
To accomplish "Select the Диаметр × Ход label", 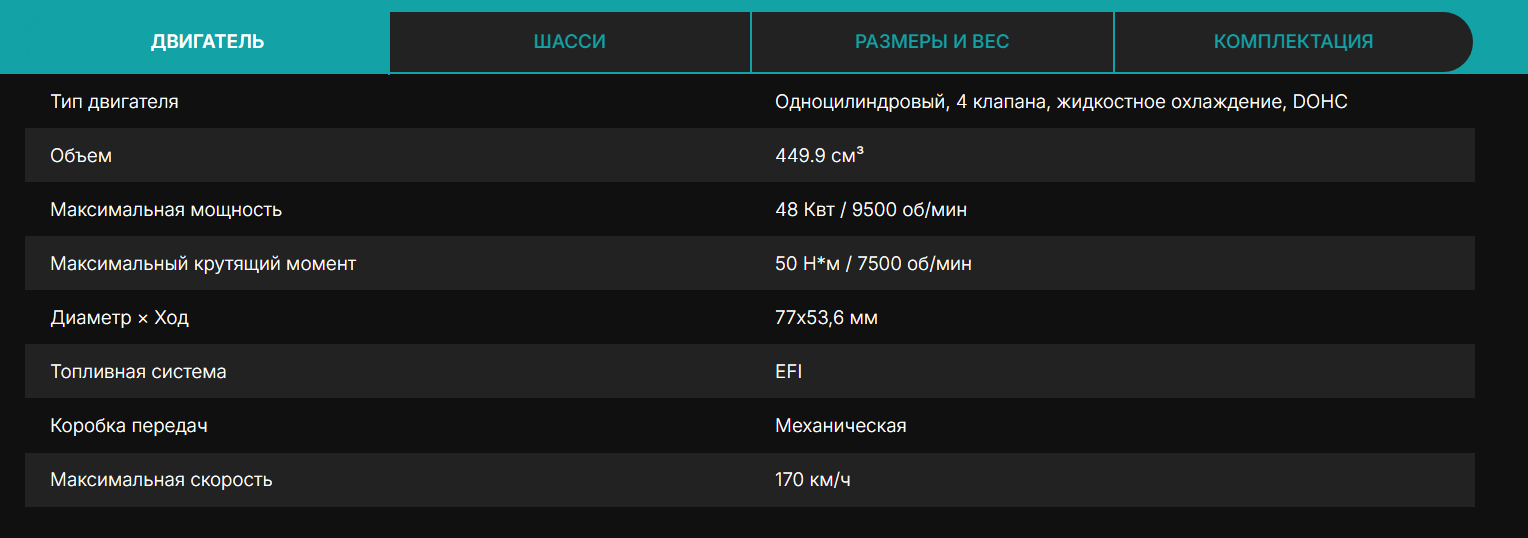I will [x=119, y=318].
